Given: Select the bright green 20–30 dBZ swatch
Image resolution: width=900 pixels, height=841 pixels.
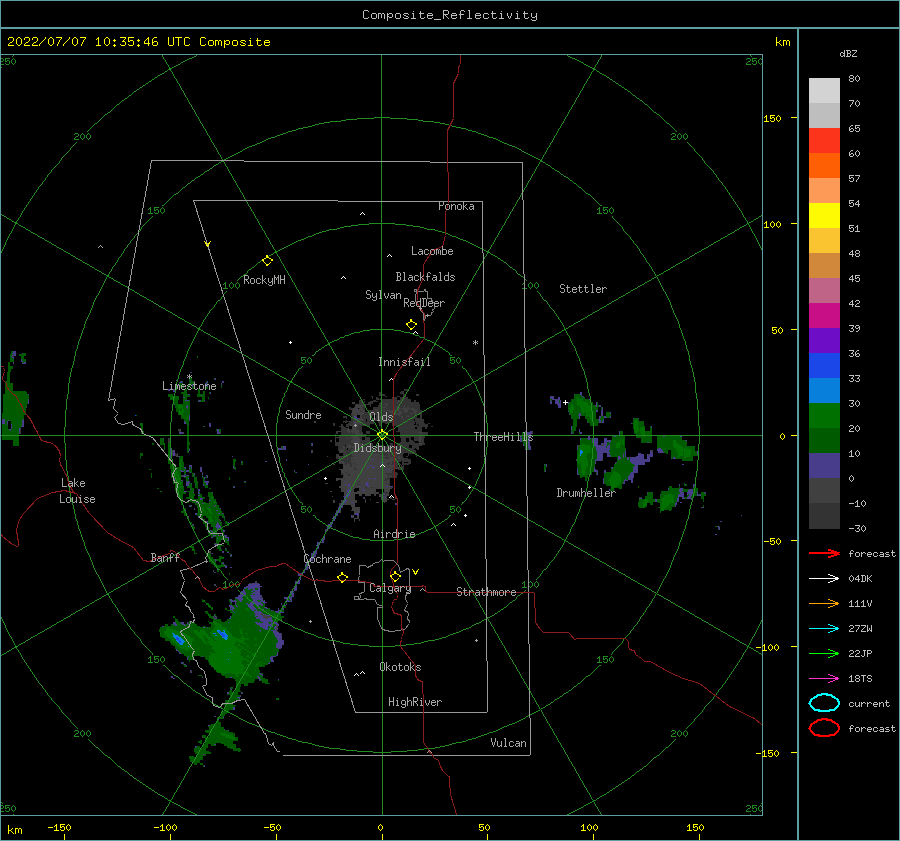Looking at the screenshot, I should point(824,415).
